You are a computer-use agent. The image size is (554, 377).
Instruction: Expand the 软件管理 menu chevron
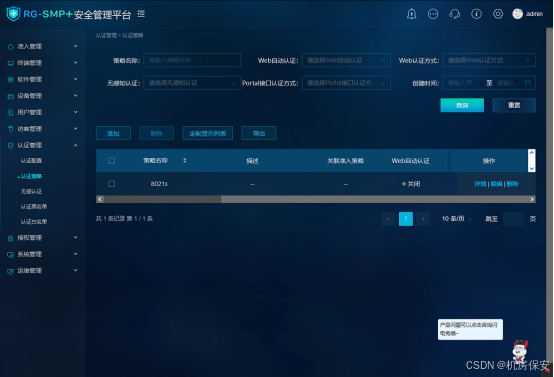tap(76, 79)
